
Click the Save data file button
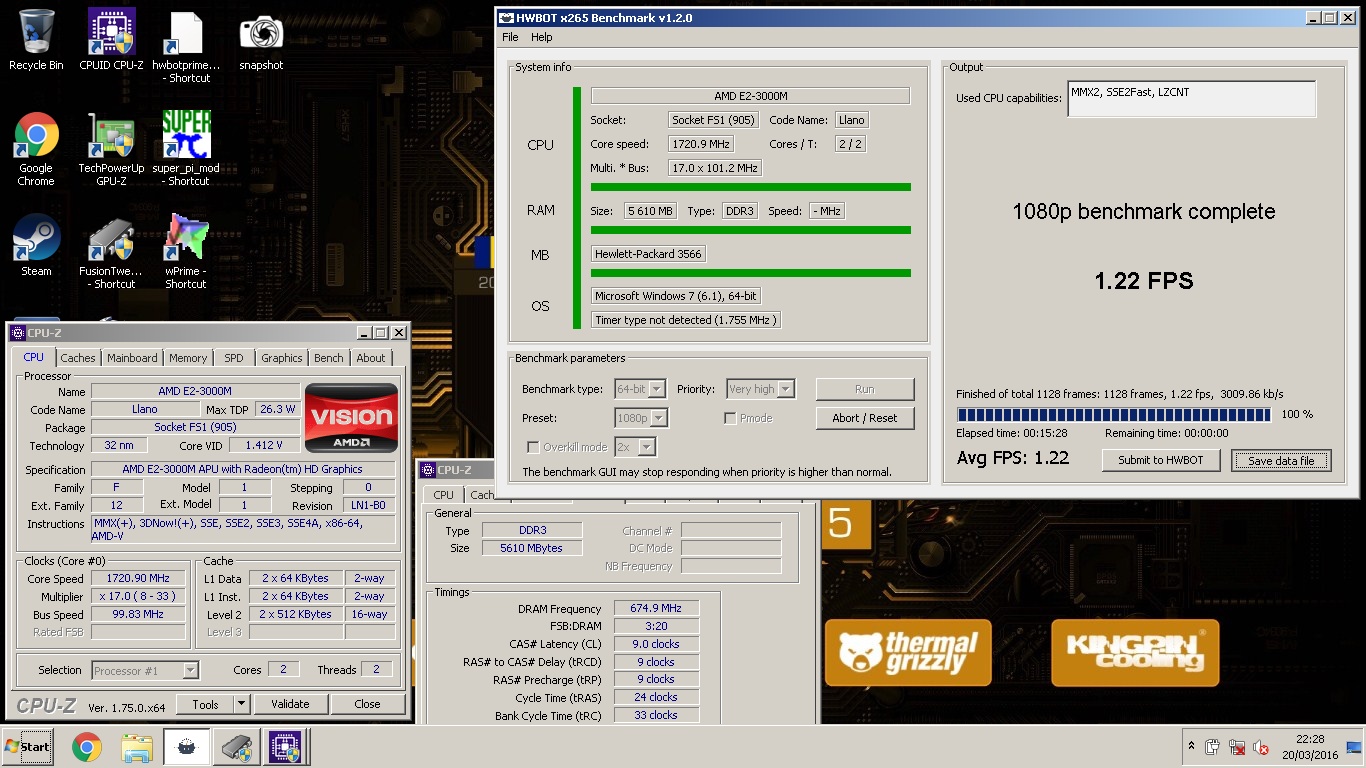1281,460
